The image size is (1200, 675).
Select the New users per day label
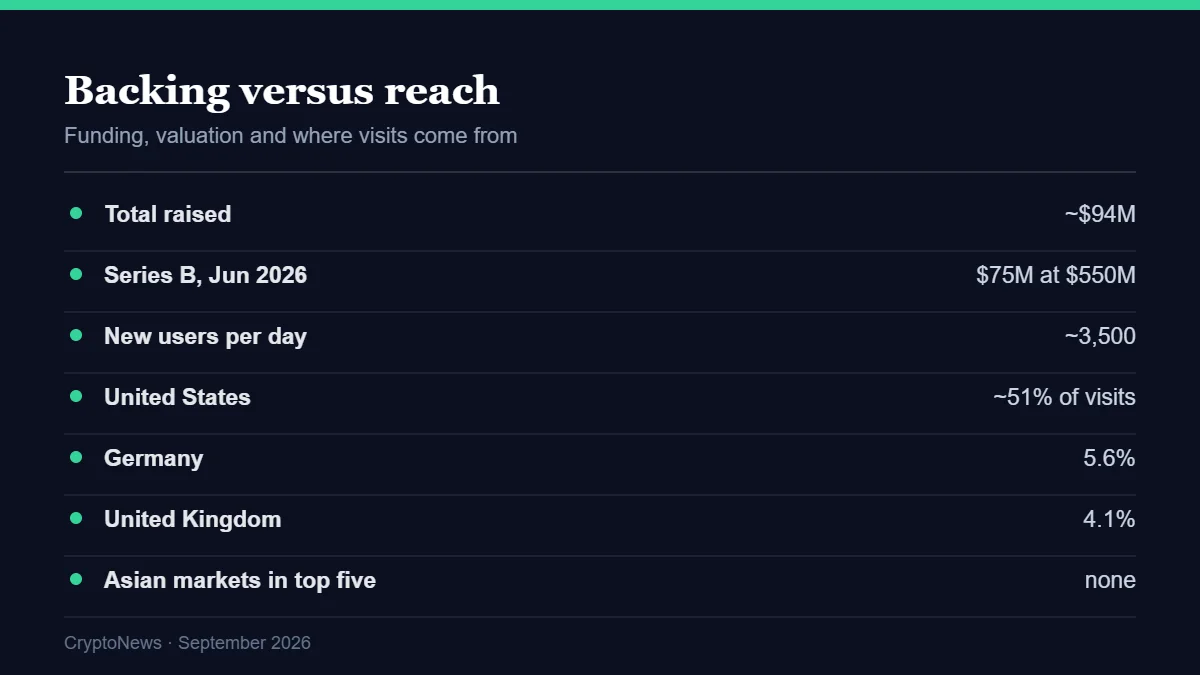pos(205,336)
